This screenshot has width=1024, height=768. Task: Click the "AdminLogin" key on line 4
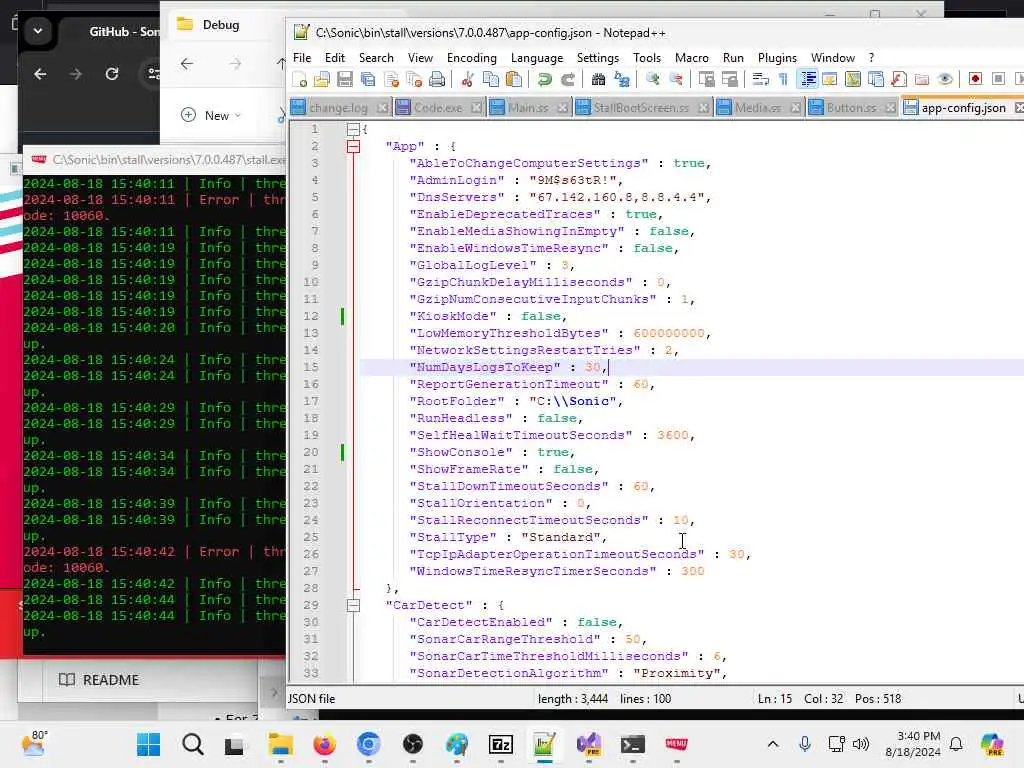pyautogui.click(x=456, y=180)
